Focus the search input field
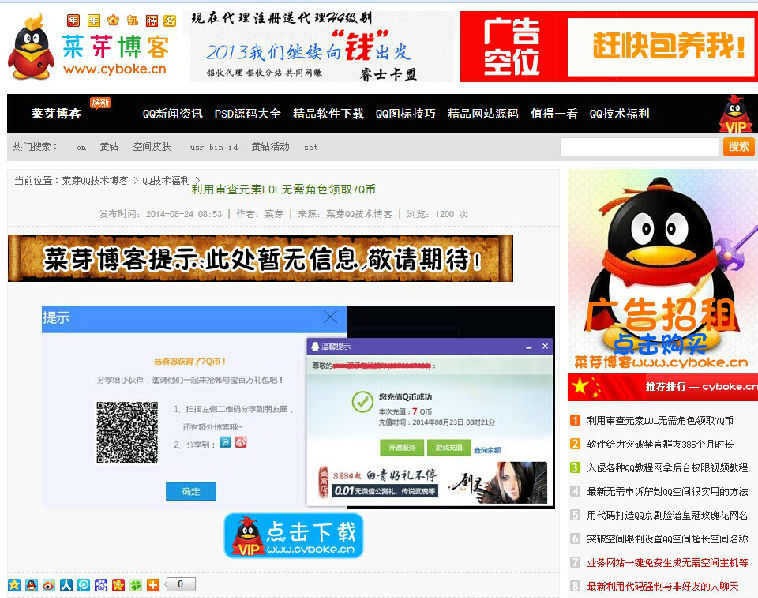758x598 pixels. [640, 146]
